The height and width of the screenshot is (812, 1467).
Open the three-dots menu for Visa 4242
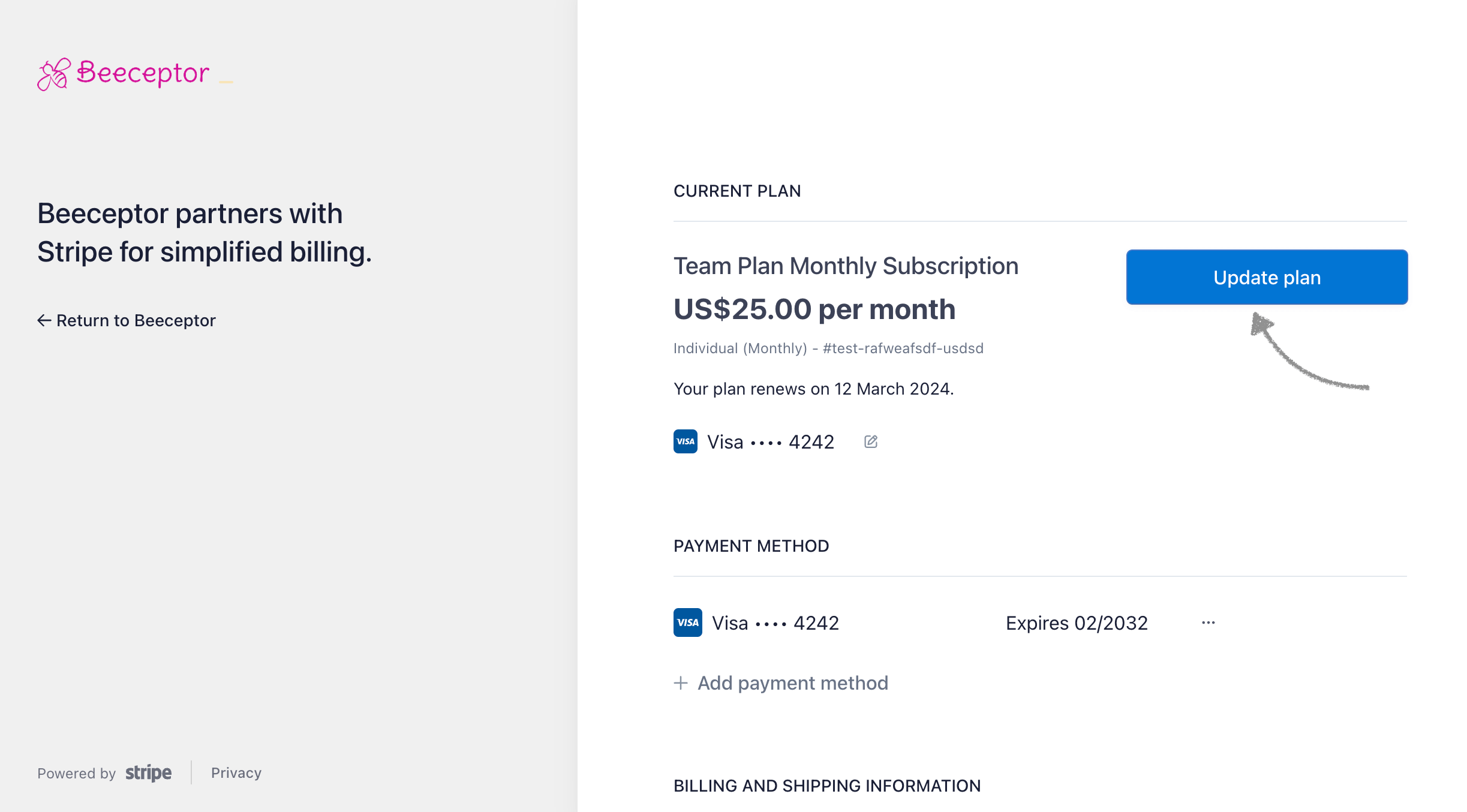point(1208,622)
